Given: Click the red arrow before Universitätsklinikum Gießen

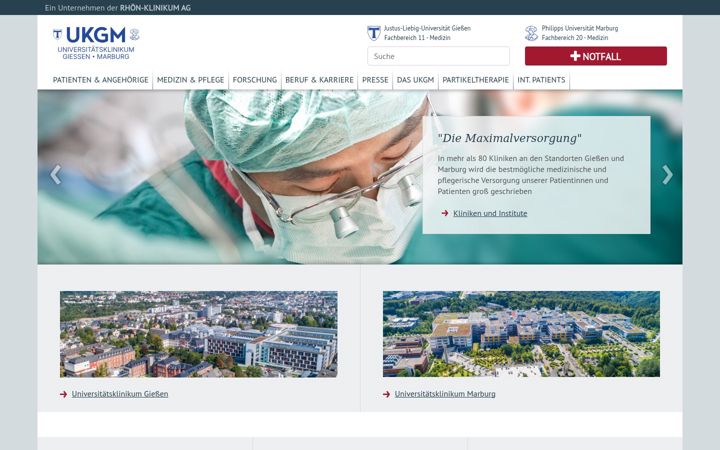Looking at the screenshot, I should [x=63, y=394].
